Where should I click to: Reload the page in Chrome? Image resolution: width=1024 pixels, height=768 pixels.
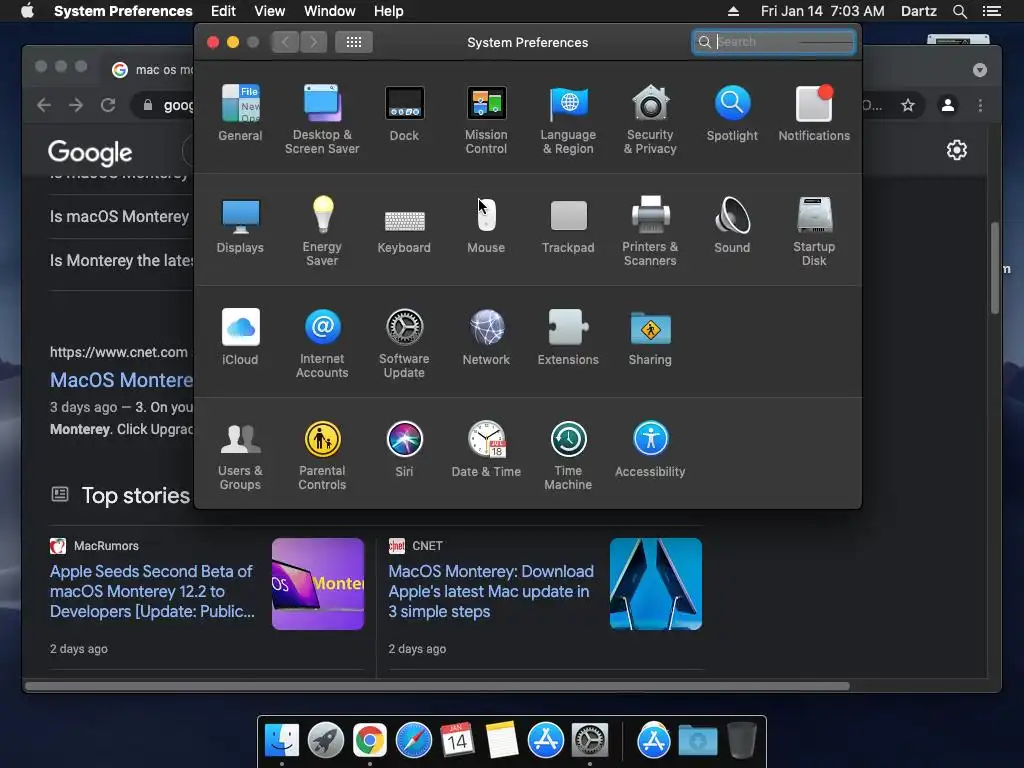[108, 105]
